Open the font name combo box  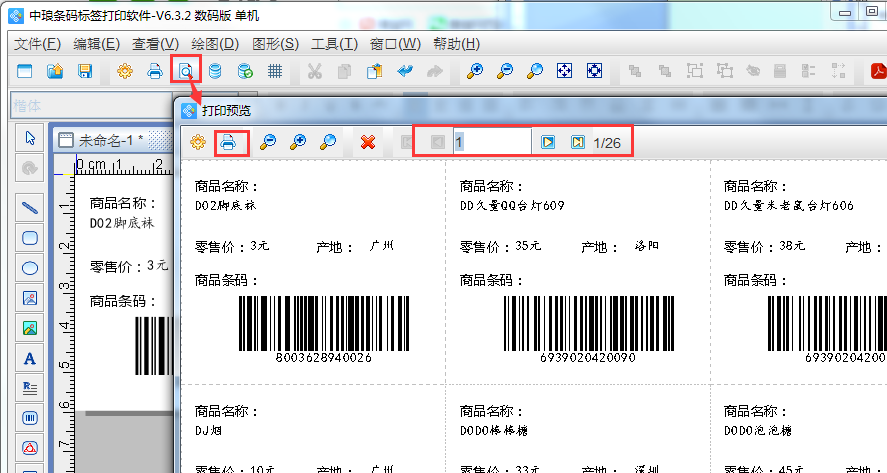(90, 105)
